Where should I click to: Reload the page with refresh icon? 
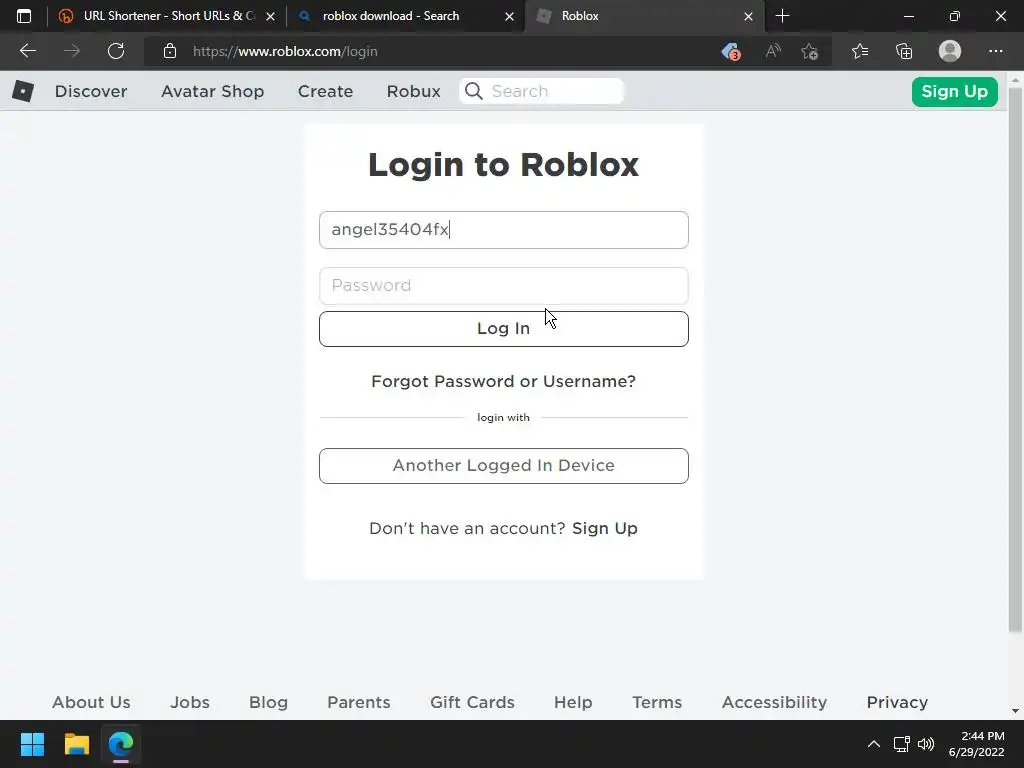116,51
